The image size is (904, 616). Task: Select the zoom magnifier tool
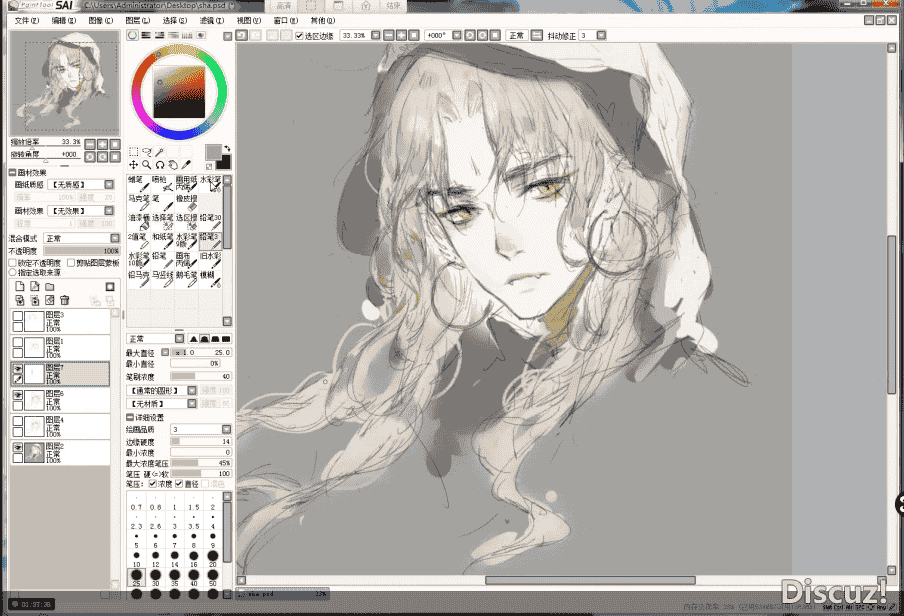tap(146, 164)
